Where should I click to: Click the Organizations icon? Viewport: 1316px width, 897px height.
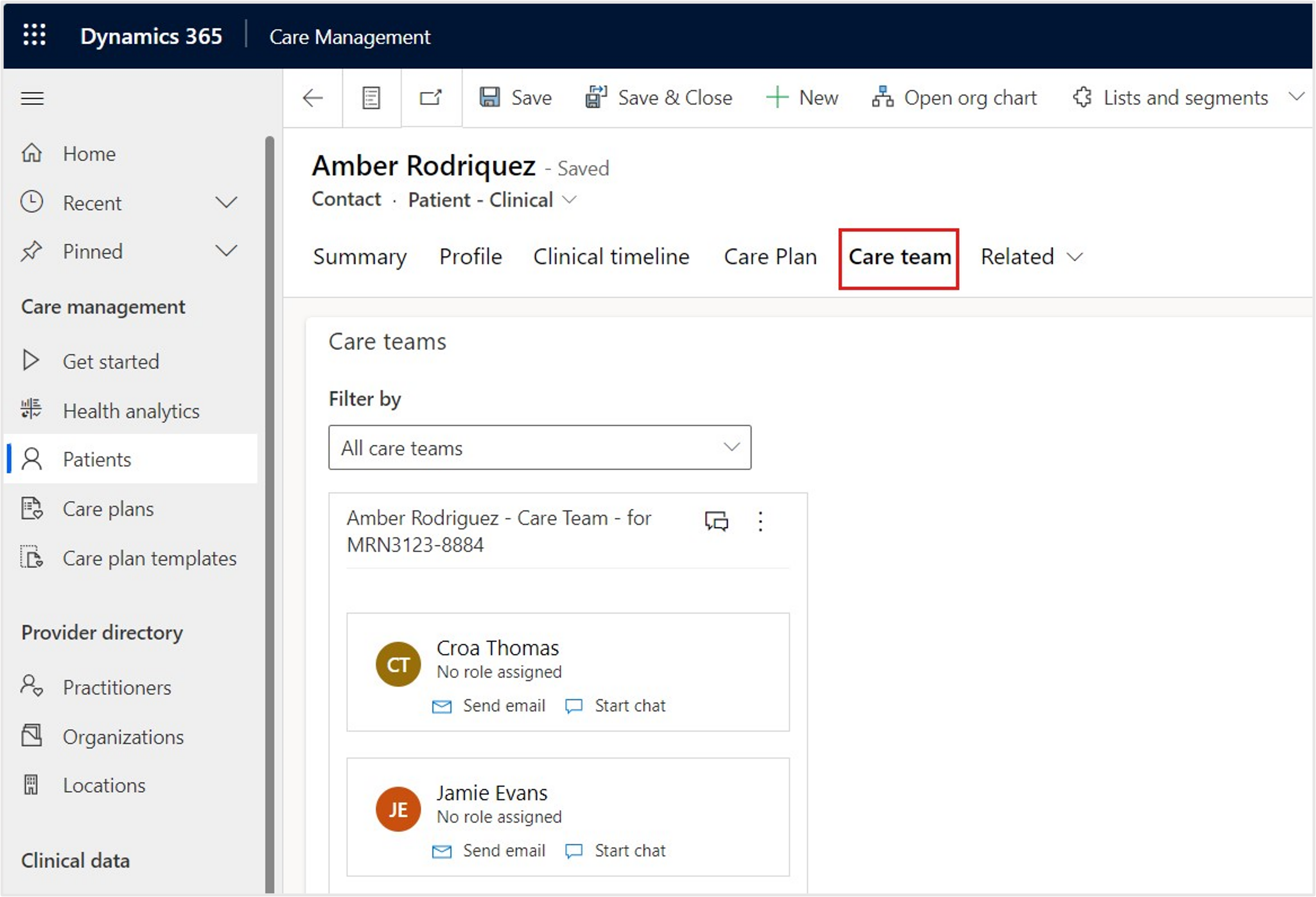pos(32,735)
